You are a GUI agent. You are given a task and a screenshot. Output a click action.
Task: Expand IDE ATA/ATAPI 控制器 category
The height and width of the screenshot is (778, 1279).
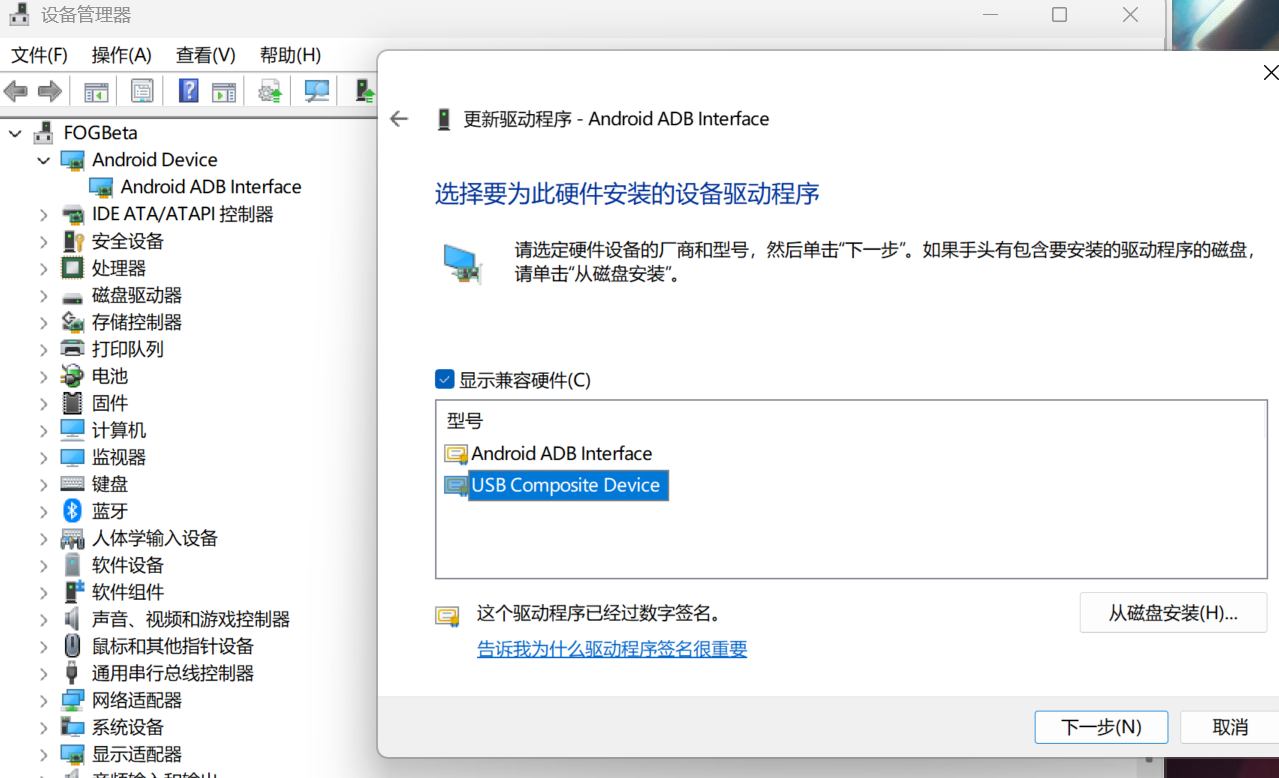click(43, 214)
